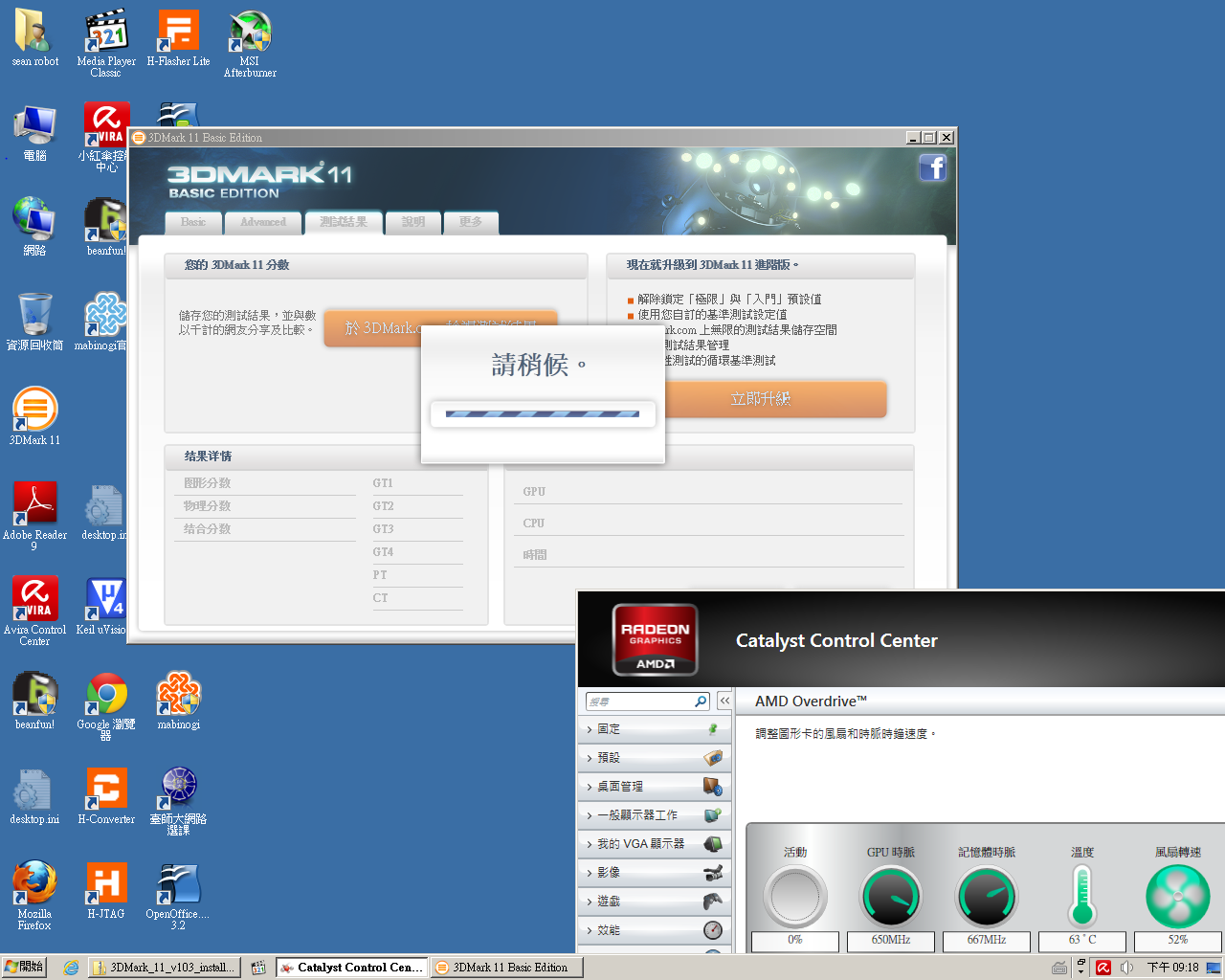Switch to Catalyst Control Center taskbar button
1225x980 pixels.
click(352, 968)
